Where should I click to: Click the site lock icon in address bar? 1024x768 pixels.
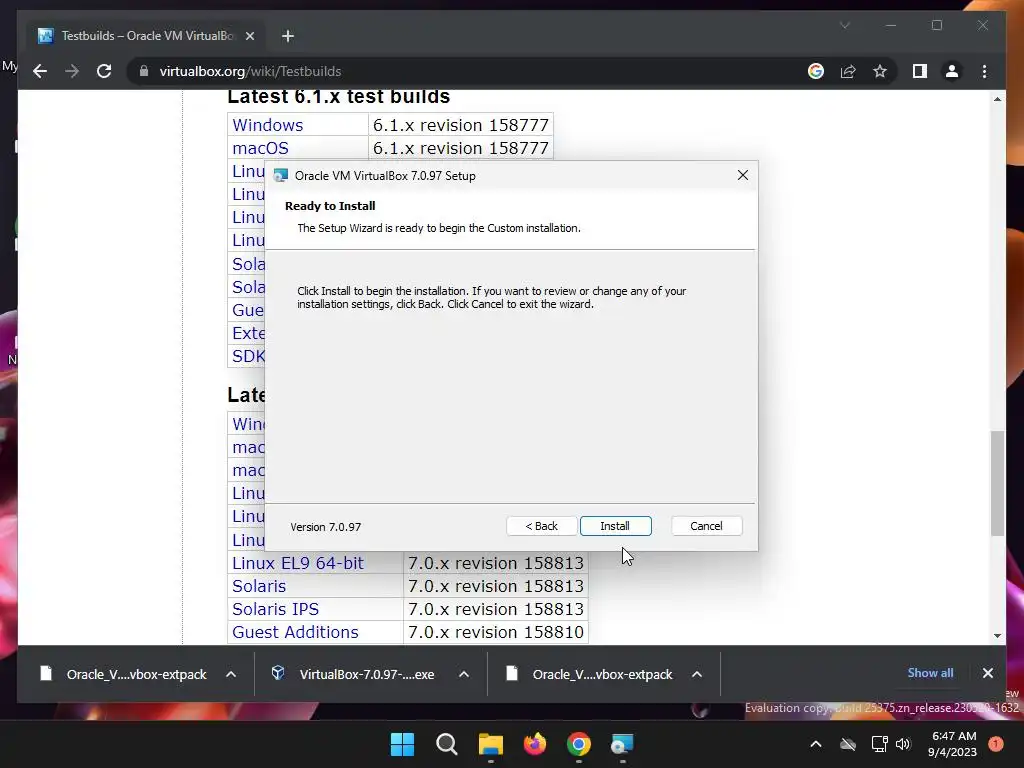(144, 71)
